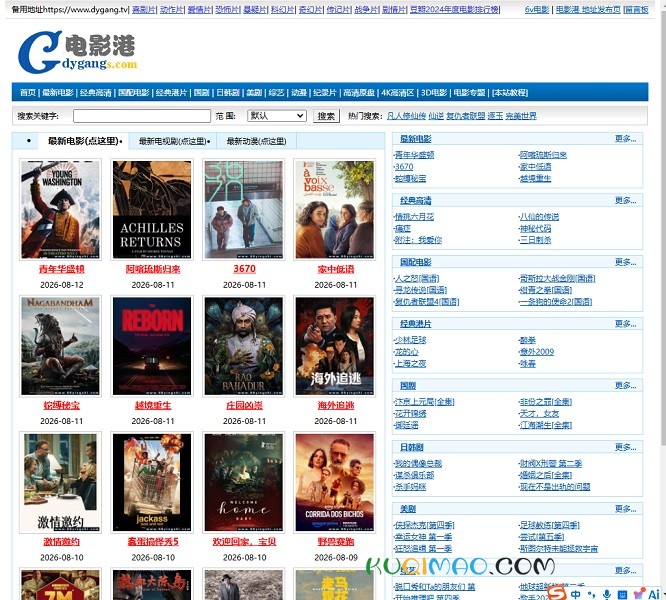The width and height of the screenshot is (666, 600).
Task: Open sidebar link 意外2009
Action: click(537, 352)
